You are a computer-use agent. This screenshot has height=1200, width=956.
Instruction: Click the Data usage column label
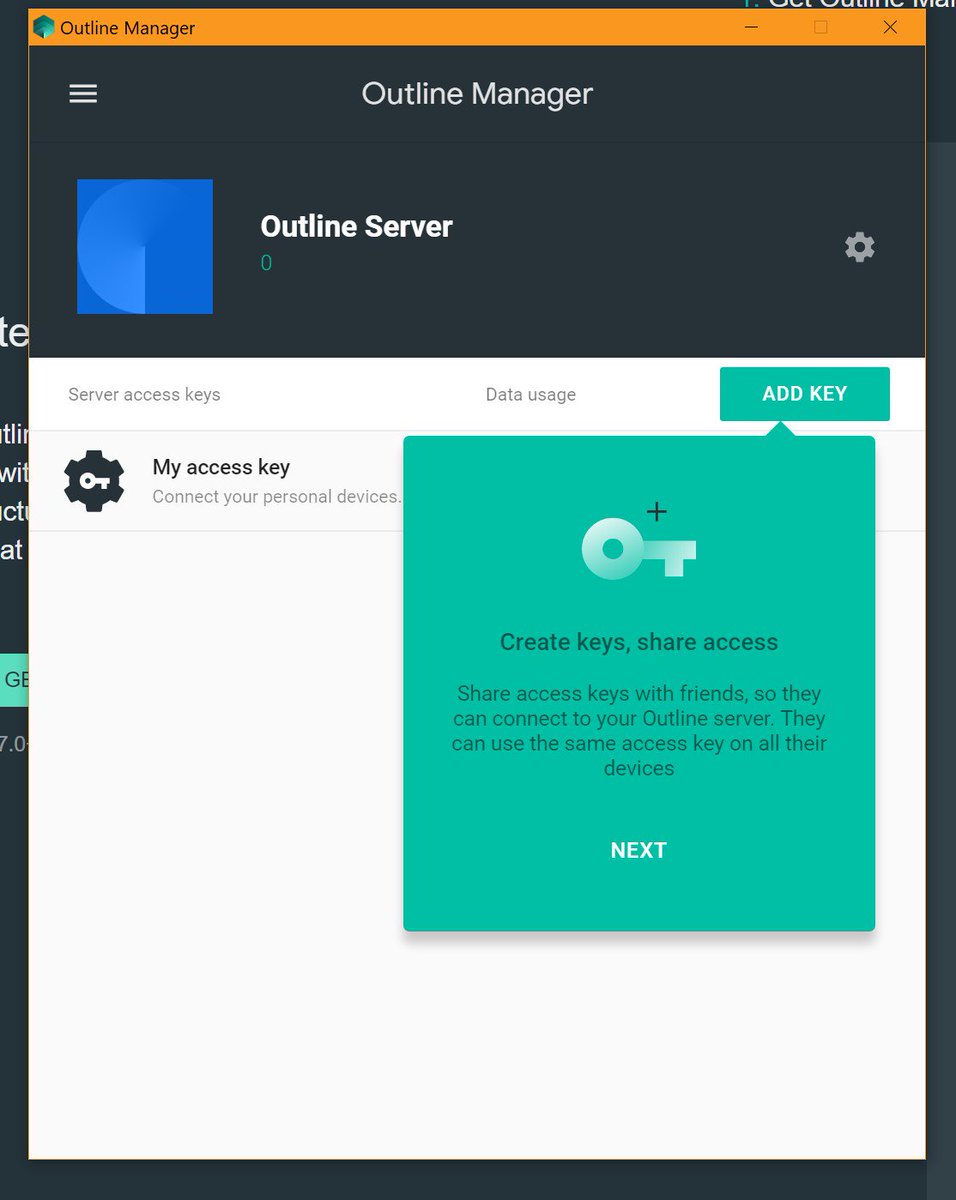pyautogui.click(x=531, y=394)
